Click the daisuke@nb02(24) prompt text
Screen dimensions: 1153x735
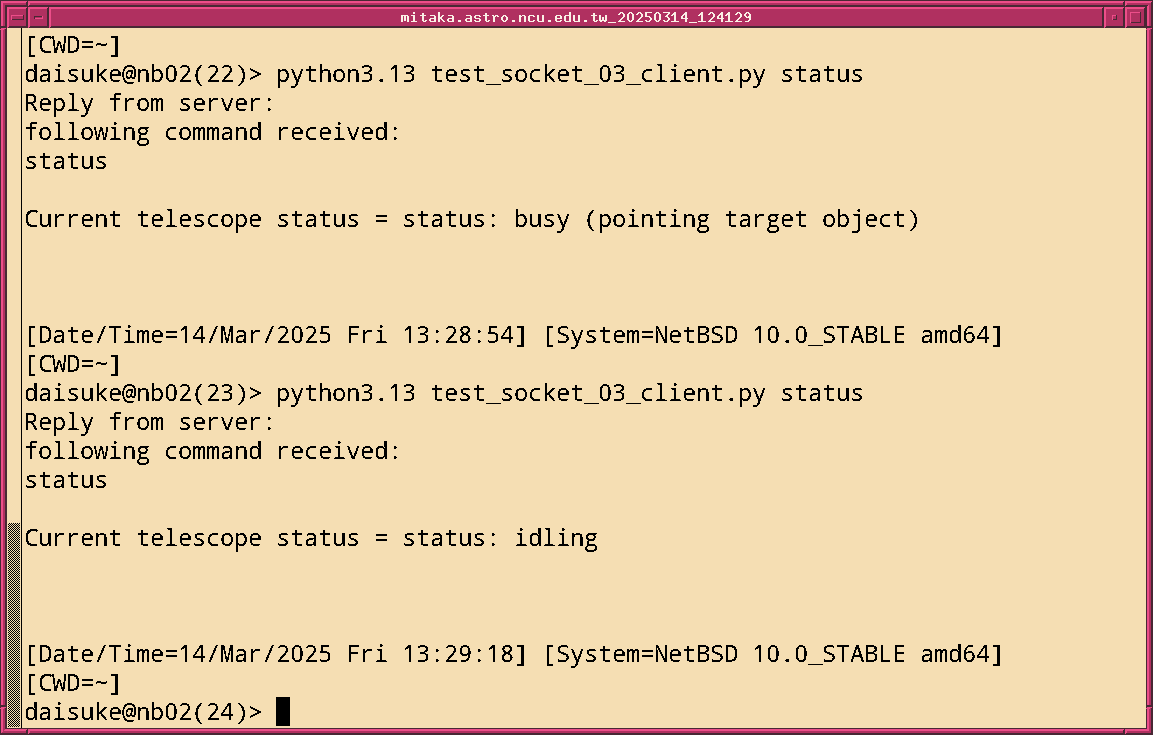tap(144, 712)
